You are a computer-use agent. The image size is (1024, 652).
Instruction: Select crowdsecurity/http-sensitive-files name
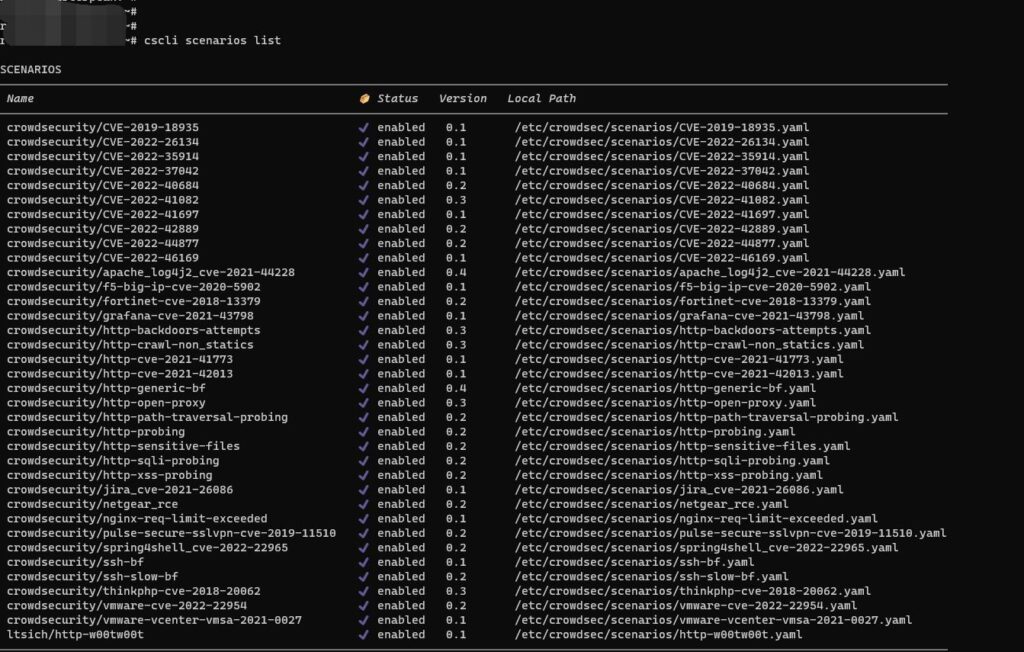point(123,446)
